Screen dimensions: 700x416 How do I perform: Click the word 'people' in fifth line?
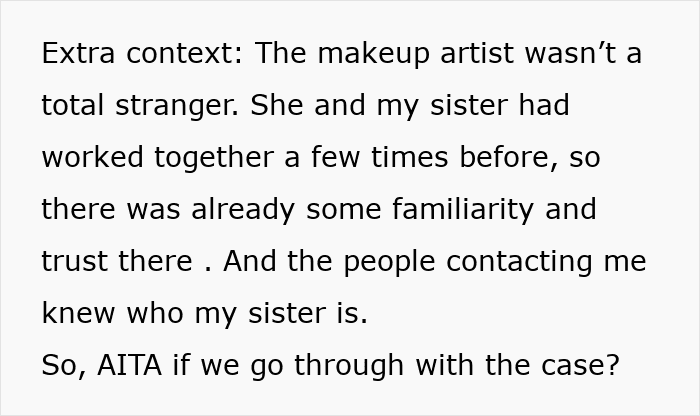coord(389,262)
